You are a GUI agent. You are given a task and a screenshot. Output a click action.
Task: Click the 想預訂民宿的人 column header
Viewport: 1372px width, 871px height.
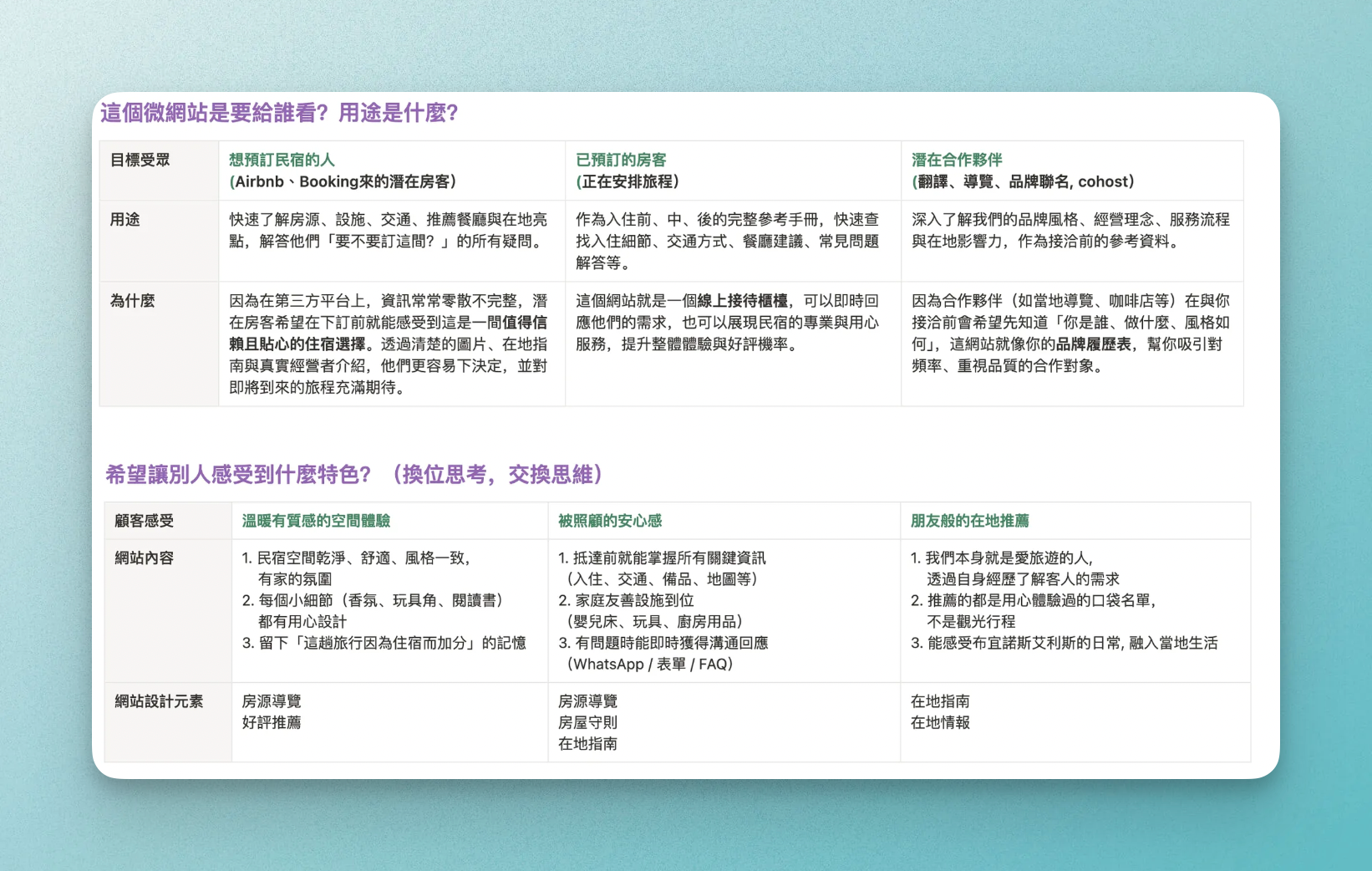tap(282, 160)
